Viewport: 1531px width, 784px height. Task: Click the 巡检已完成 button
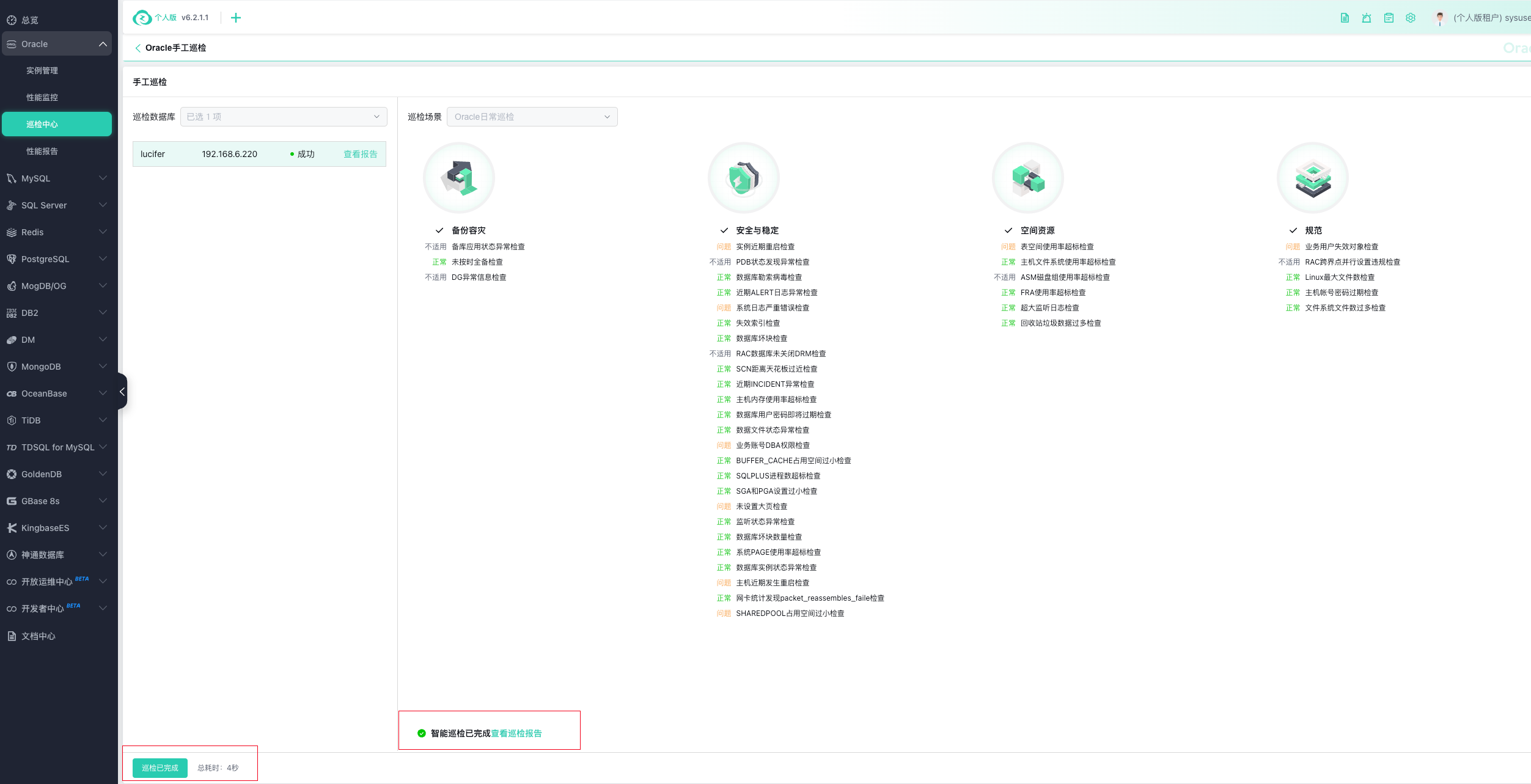[160, 768]
